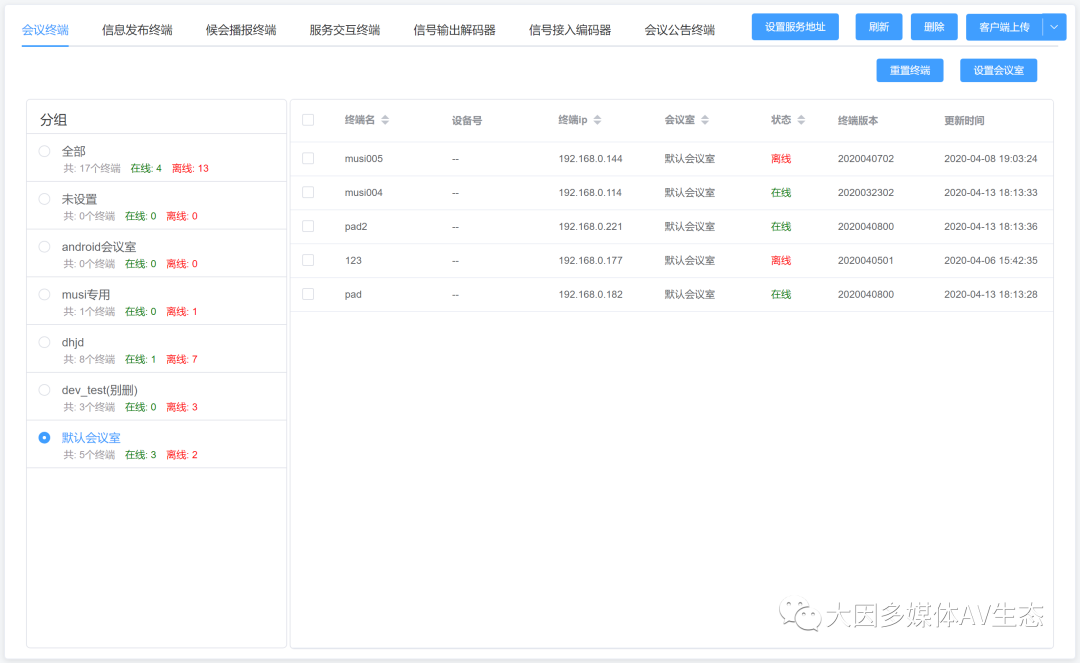
Task: Select the 全部 group radio button
Action: 43,151
